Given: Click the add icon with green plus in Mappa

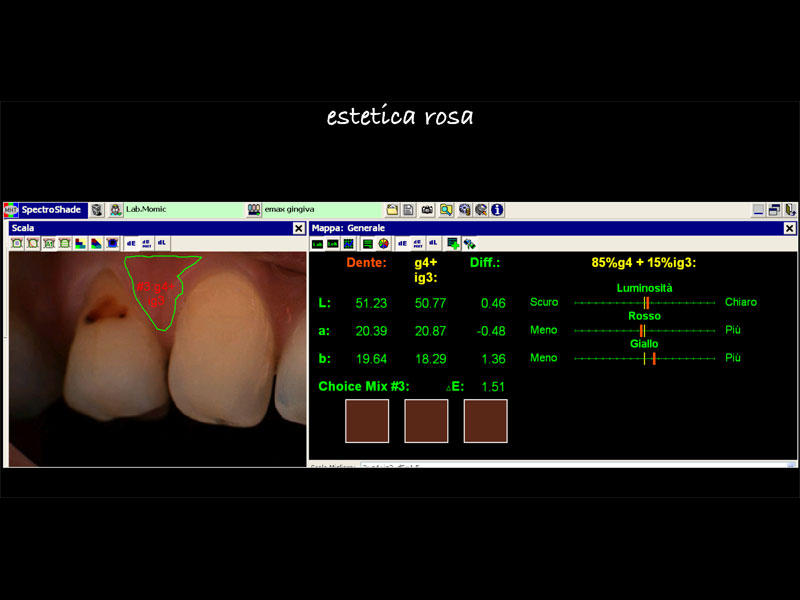Looking at the screenshot, I should pos(453,244).
